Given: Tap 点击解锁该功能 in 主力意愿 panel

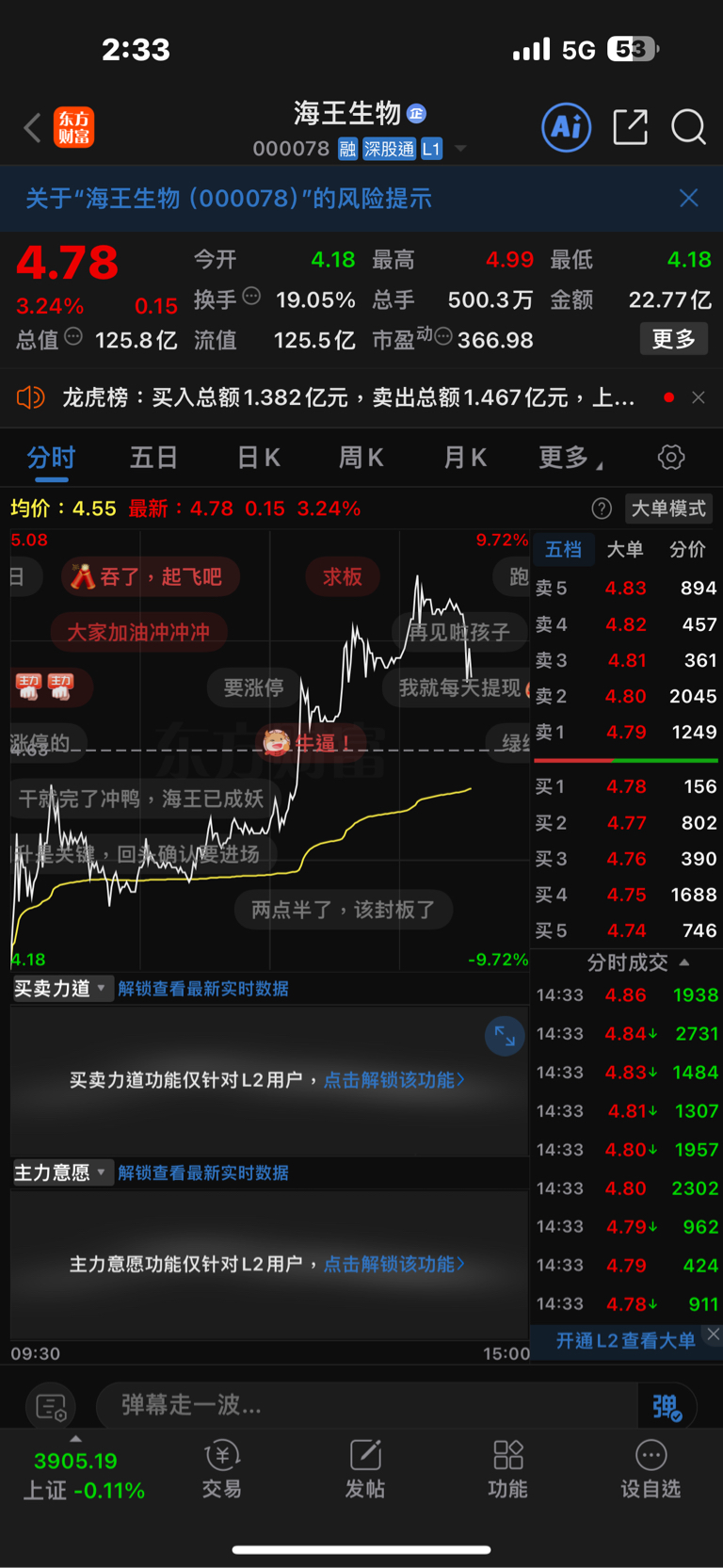Looking at the screenshot, I should (394, 1264).
